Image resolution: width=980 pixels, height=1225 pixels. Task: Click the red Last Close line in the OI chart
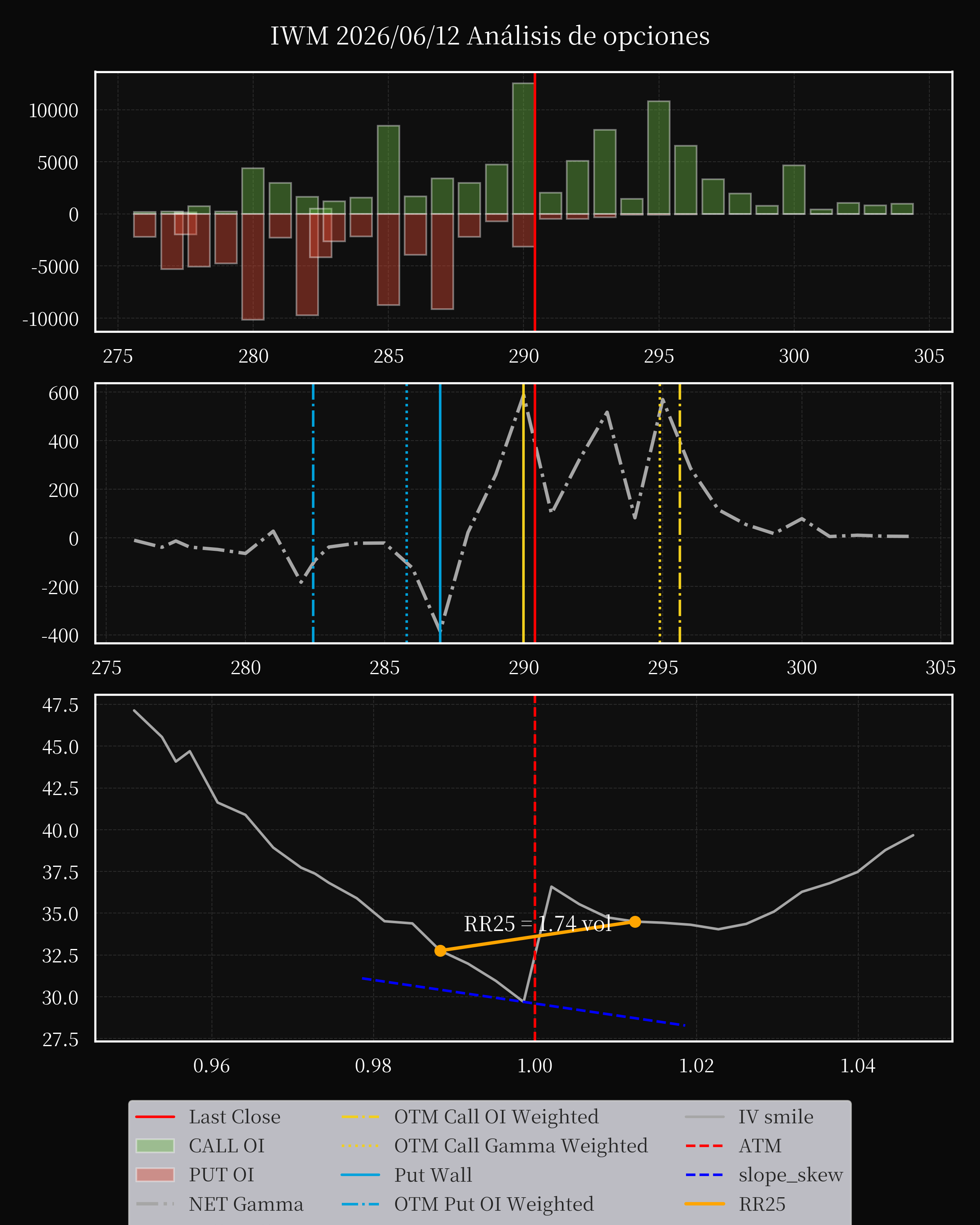(x=535, y=202)
